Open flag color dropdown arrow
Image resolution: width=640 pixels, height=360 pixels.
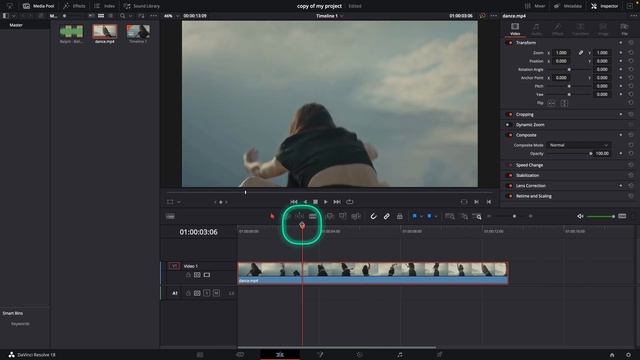421,216
